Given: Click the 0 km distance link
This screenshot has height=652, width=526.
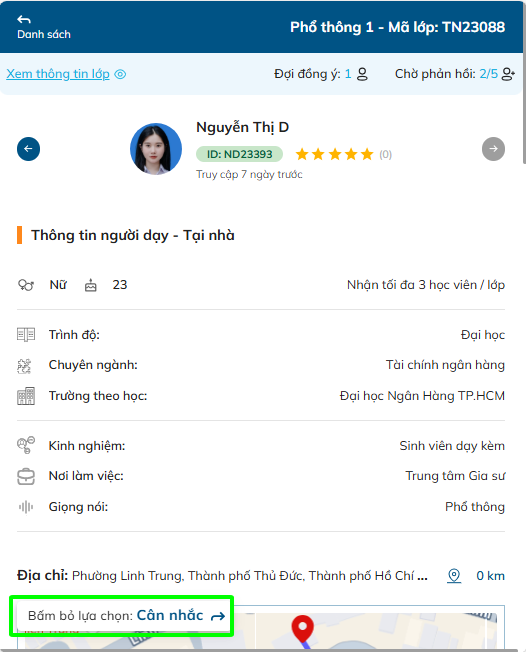Looking at the screenshot, I should (x=490, y=576).
